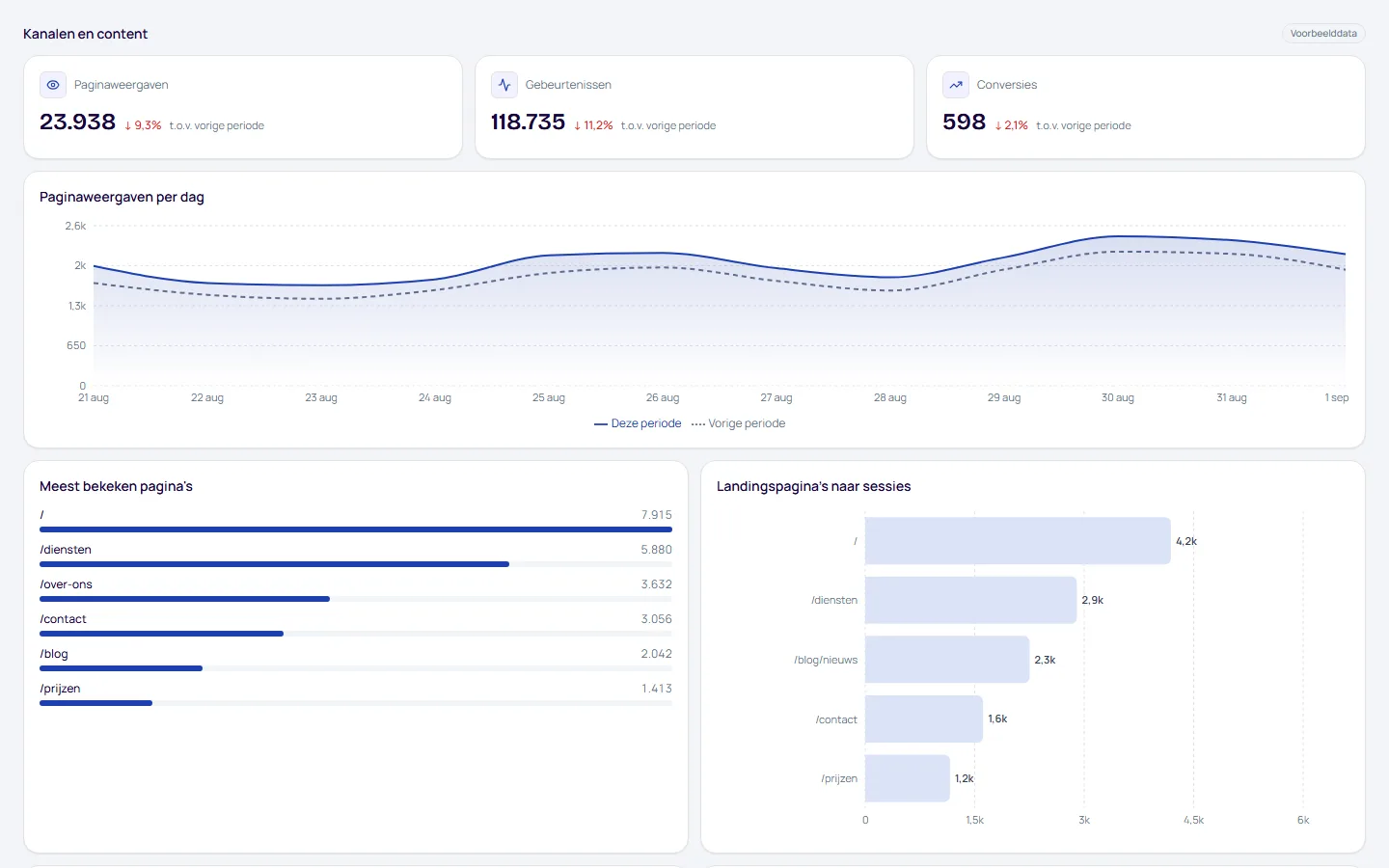Click the /over-ons page row label

[67, 584]
